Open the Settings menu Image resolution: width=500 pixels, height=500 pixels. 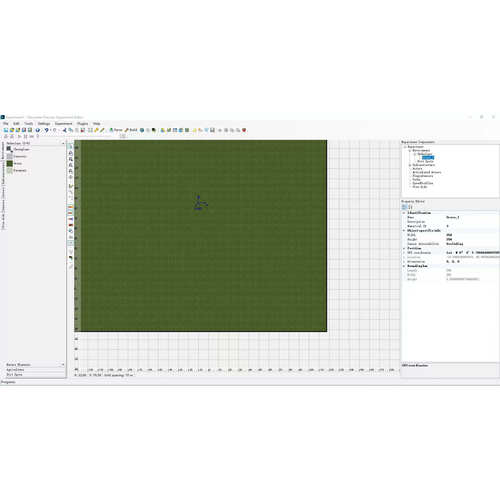click(x=44, y=124)
